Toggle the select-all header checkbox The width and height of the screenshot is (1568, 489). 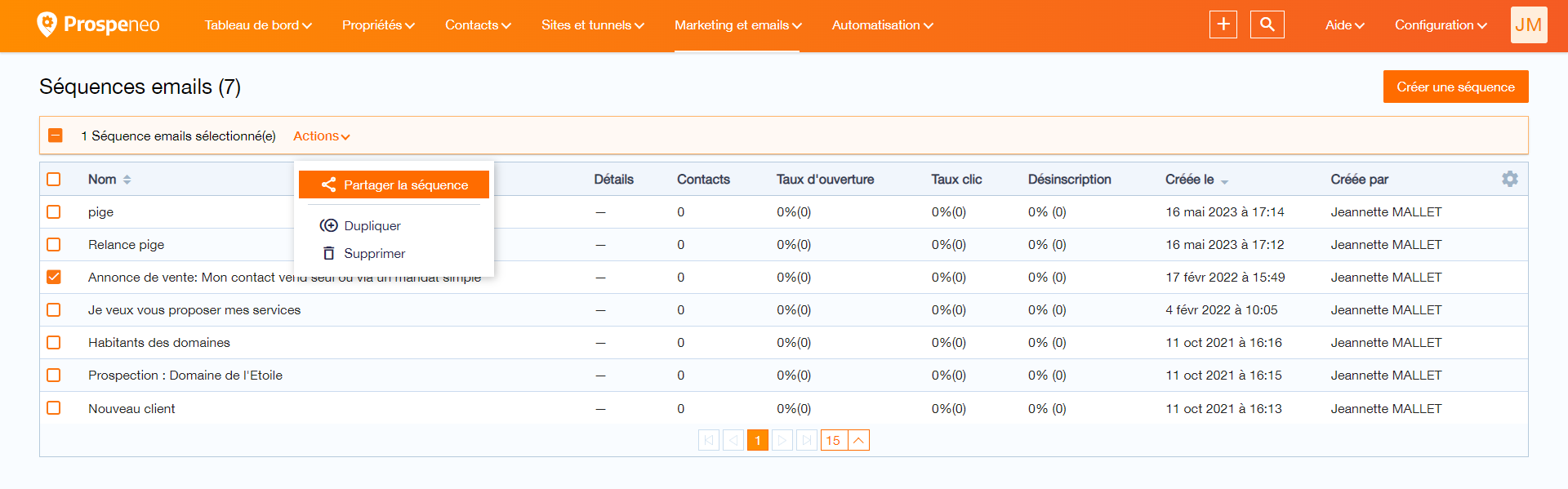pos(54,179)
